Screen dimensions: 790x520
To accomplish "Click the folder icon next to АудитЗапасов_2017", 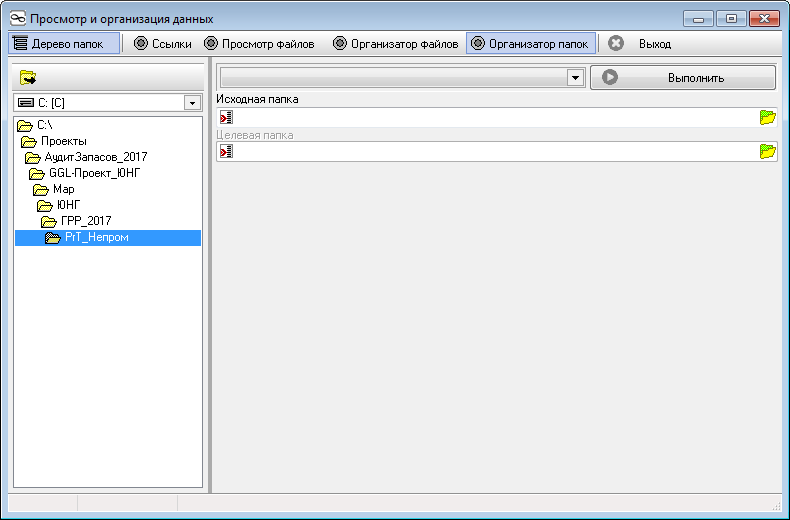I will pos(33,158).
